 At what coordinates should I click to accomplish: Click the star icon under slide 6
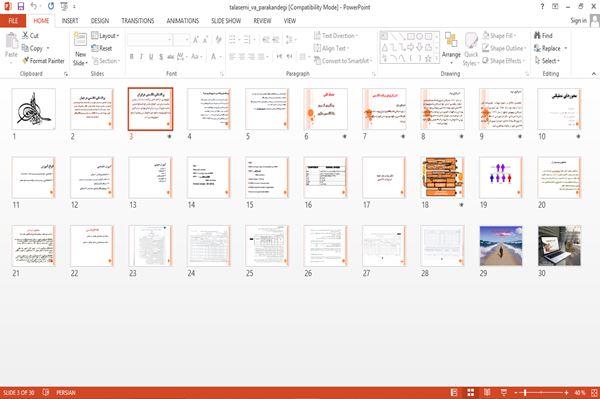pos(344,136)
